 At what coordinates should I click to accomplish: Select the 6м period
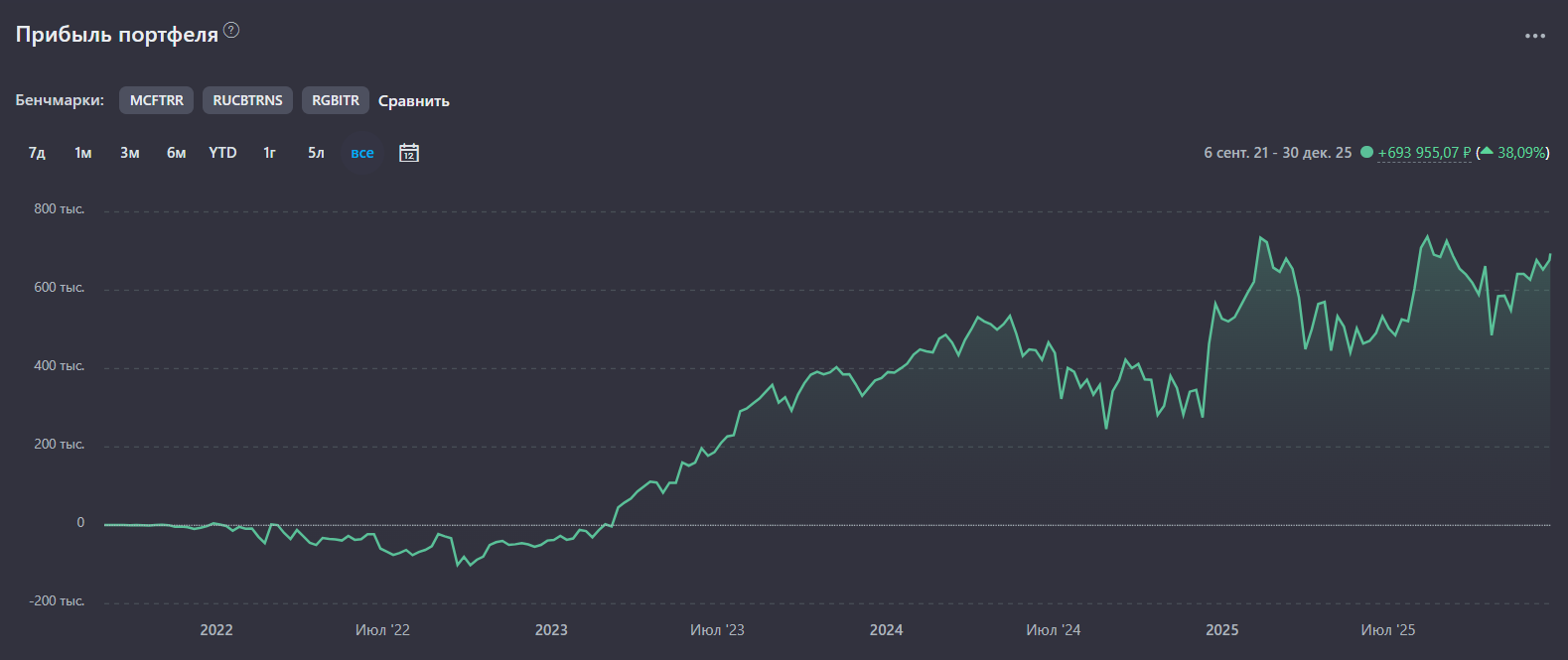(x=177, y=153)
